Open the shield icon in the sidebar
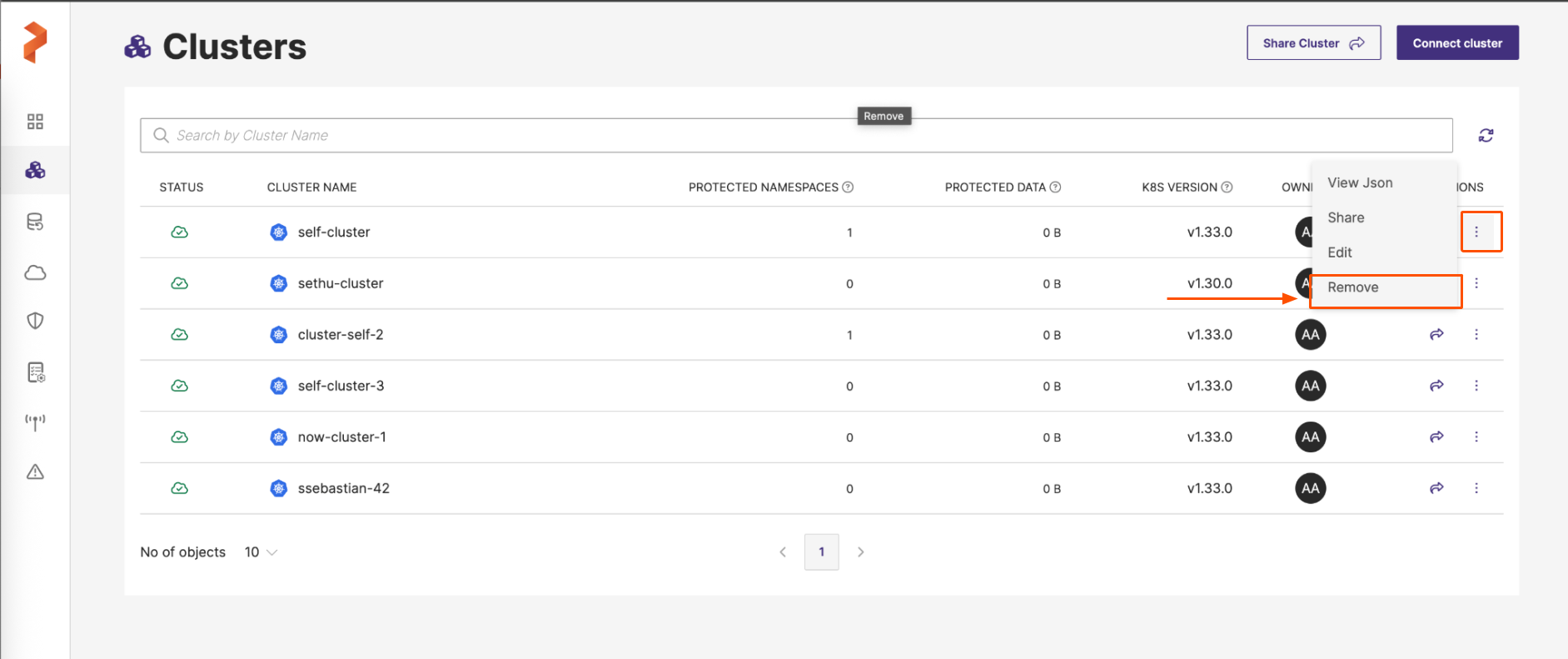This screenshot has height=659, width=1568. 35,321
